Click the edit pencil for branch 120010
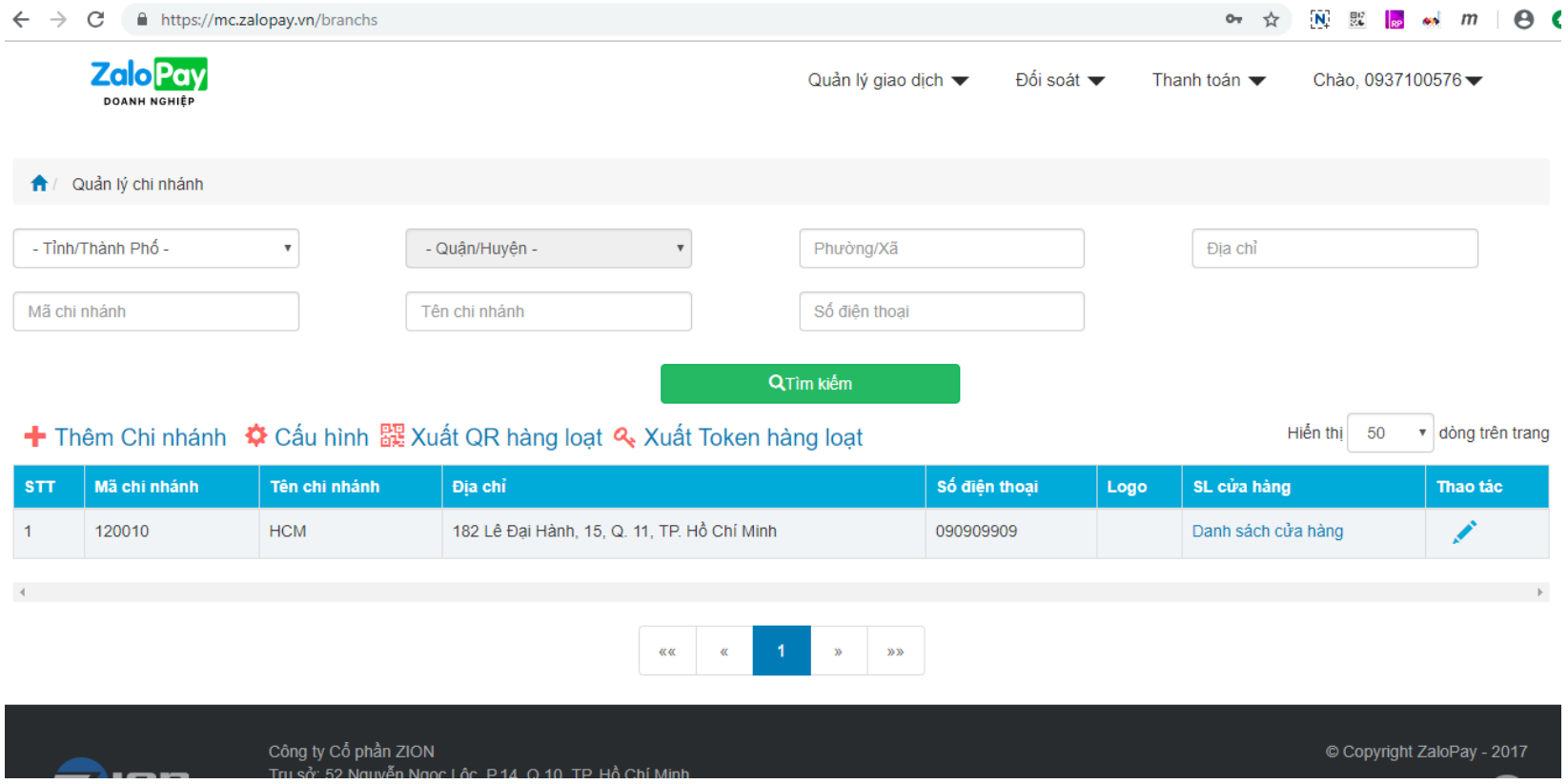The image size is (1568, 784). pyautogui.click(x=1464, y=532)
